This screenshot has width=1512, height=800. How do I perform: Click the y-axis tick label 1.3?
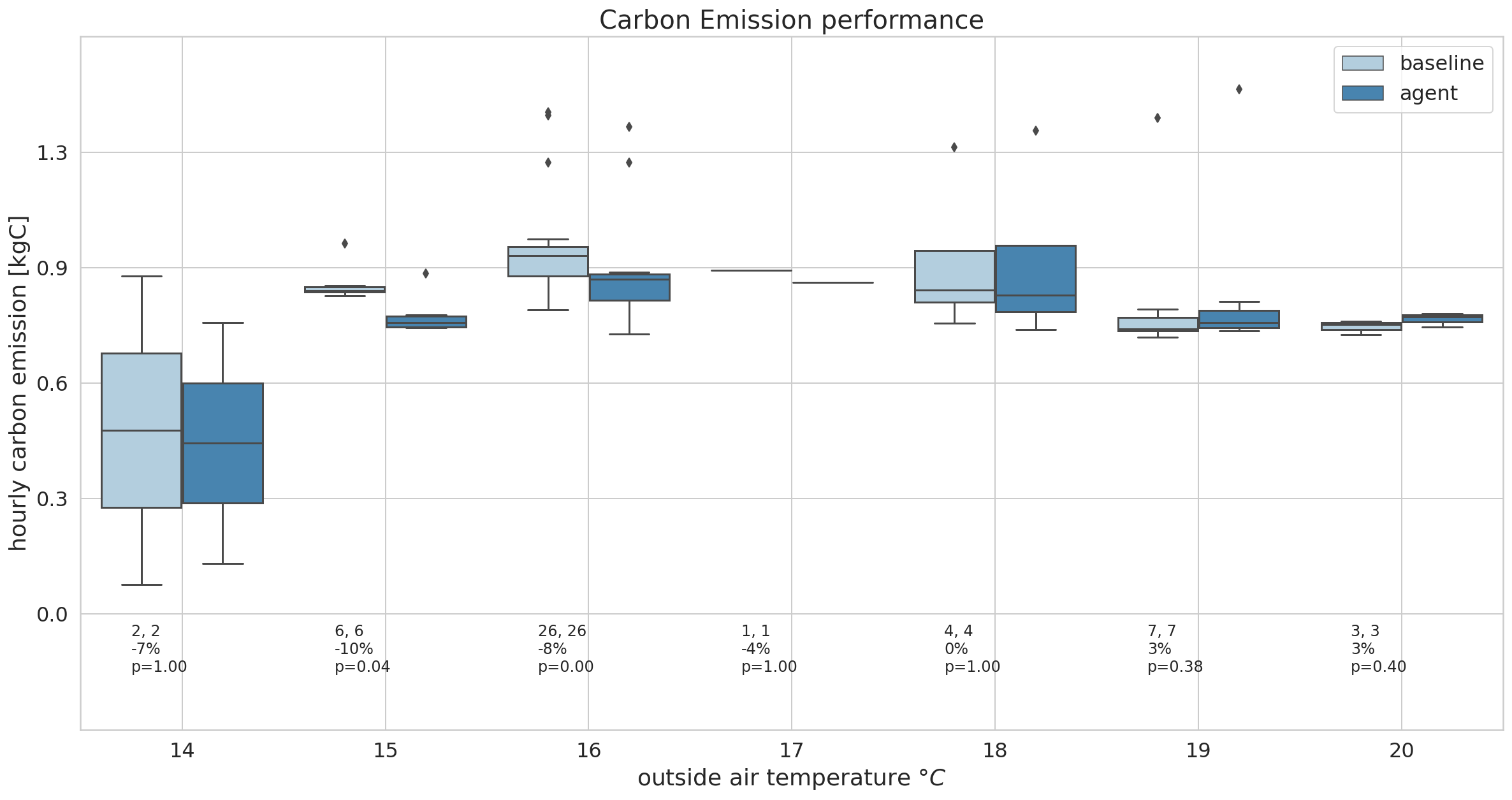(x=51, y=153)
